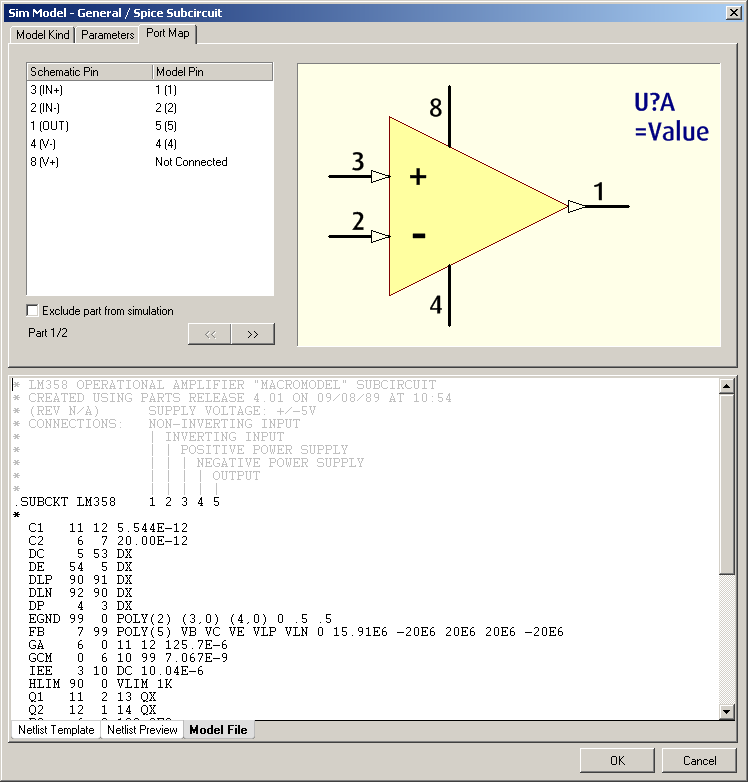Screen dimensions: 748x782
Task: Go to next part with >> button
Action: point(252,334)
